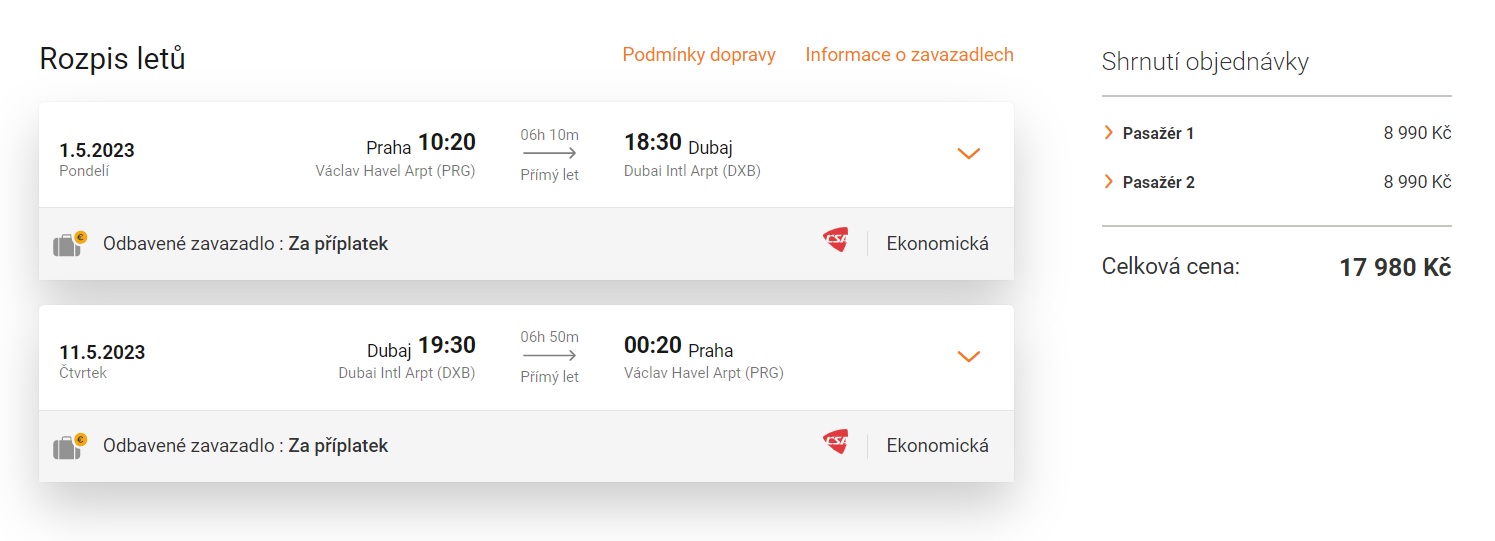Click Ekonomická class on outbound flight
Screen dimensions: 1495x541
pyautogui.click(x=937, y=243)
